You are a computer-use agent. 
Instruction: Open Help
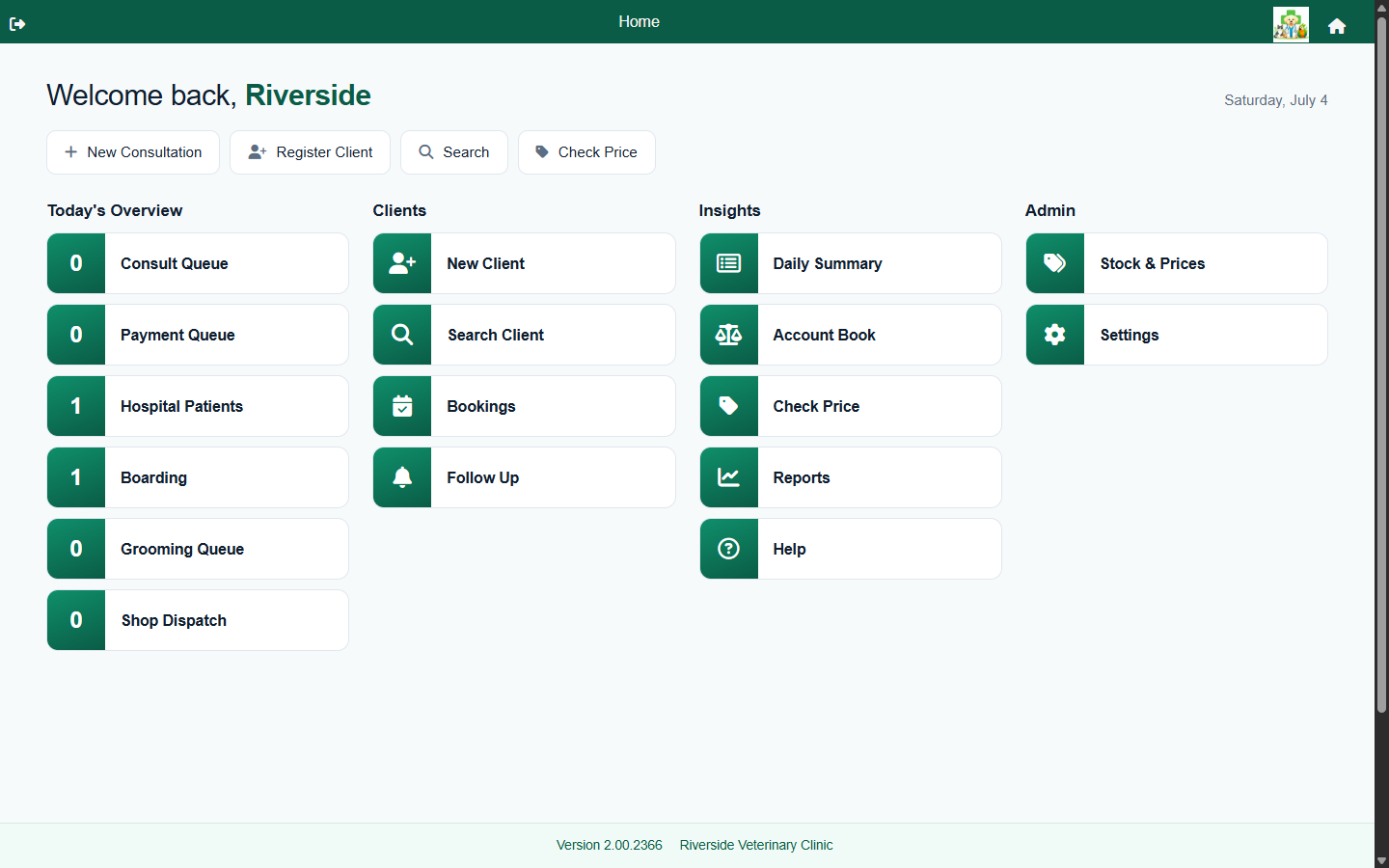851,549
